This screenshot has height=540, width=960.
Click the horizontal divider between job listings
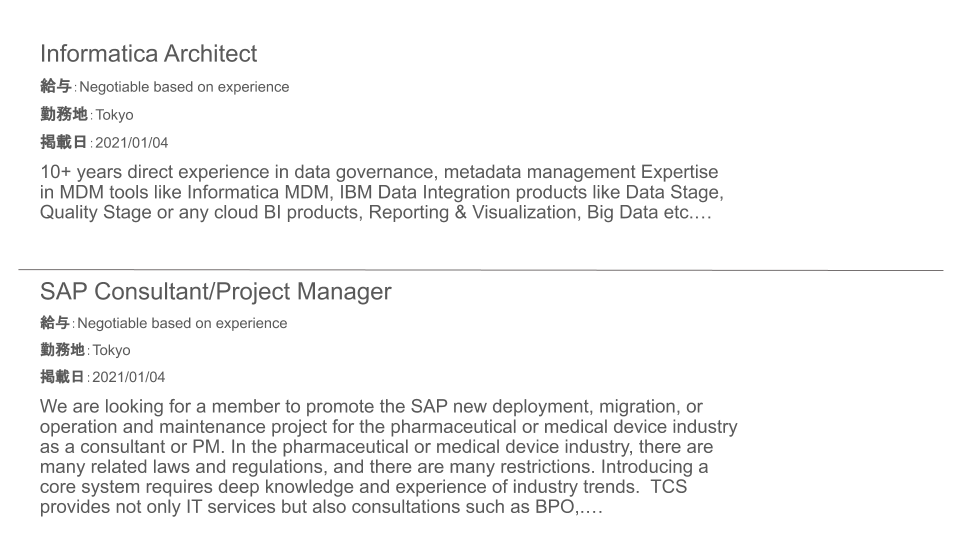[x=481, y=269]
